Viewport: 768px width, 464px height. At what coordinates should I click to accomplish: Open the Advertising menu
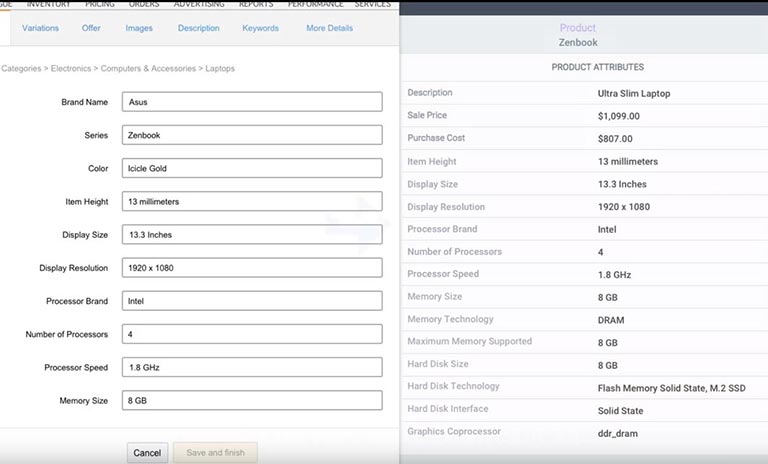tap(199, 4)
